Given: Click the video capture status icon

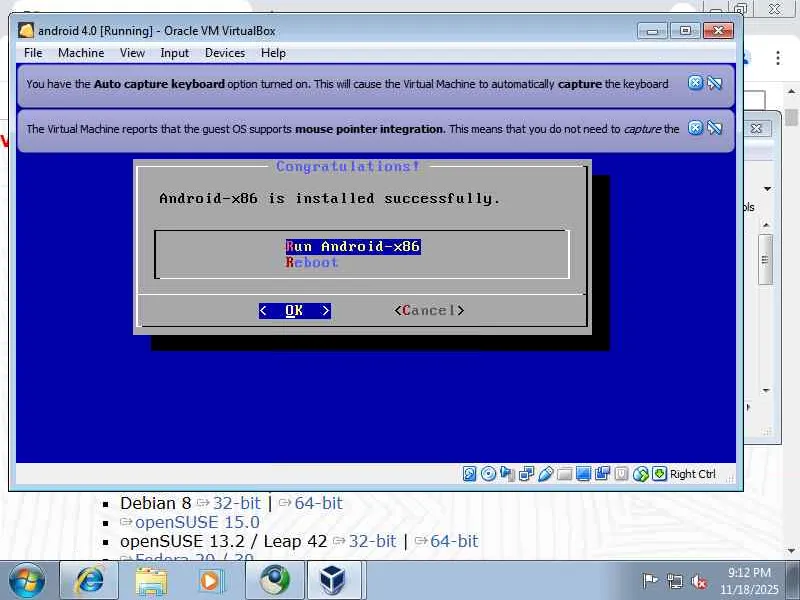Looking at the screenshot, I should point(602,474).
